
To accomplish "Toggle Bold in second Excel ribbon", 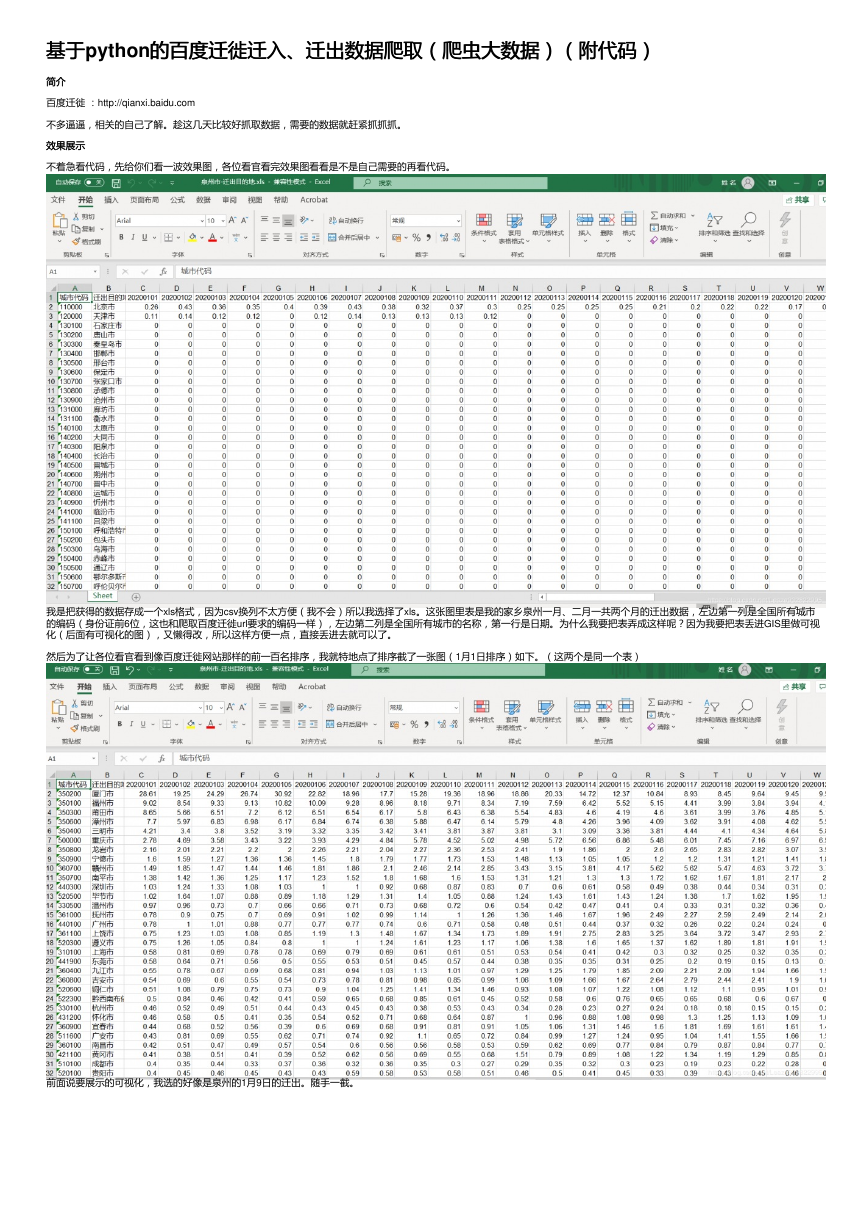I will tap(121, 724).
